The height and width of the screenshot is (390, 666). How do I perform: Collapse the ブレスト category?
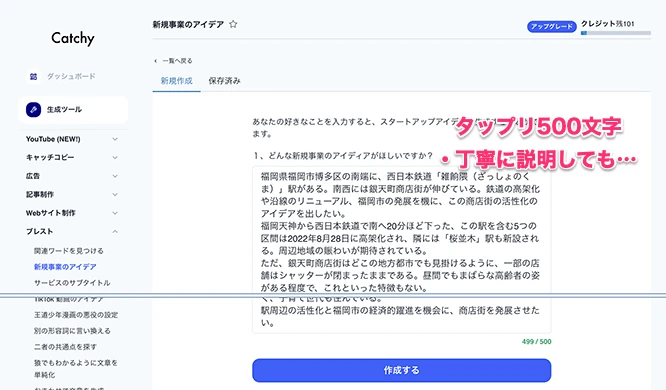tap(115, 232)
